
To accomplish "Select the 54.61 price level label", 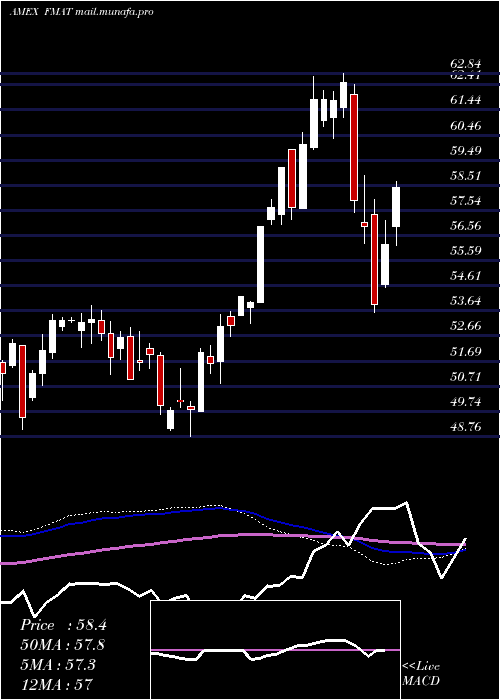I will tap(466, 275).
